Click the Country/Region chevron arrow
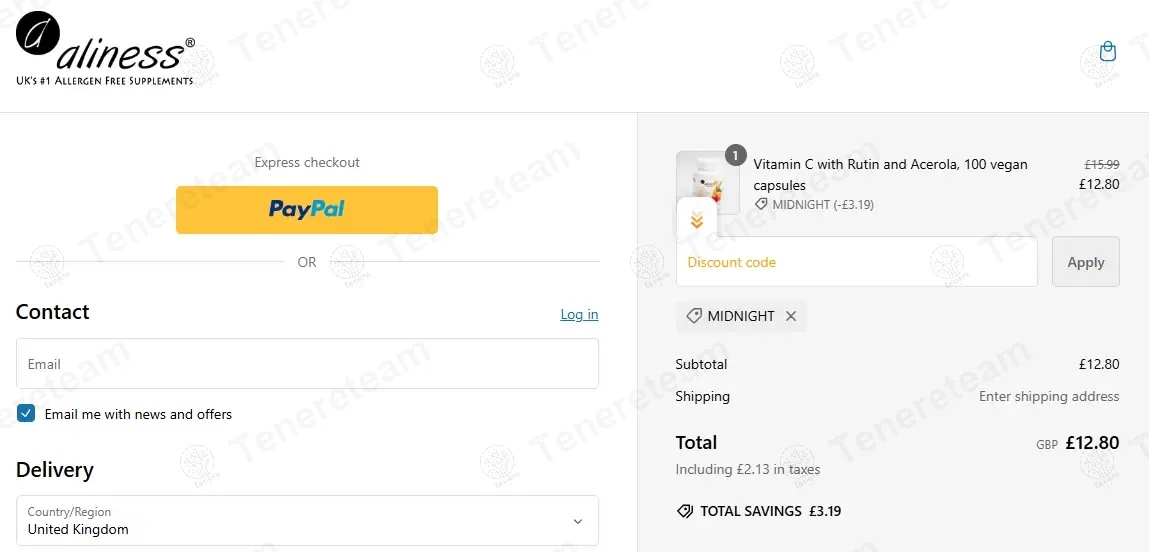 point(577,521)
